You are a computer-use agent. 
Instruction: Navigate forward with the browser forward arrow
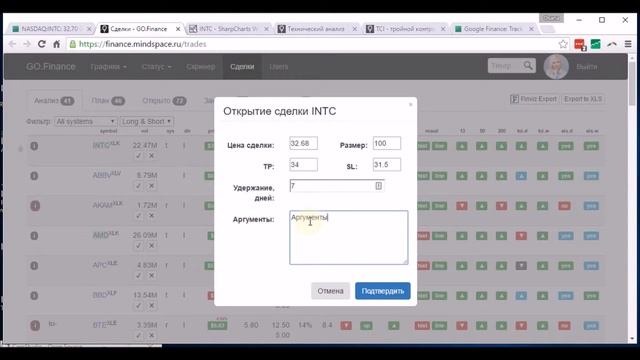(x=27, y=44)
